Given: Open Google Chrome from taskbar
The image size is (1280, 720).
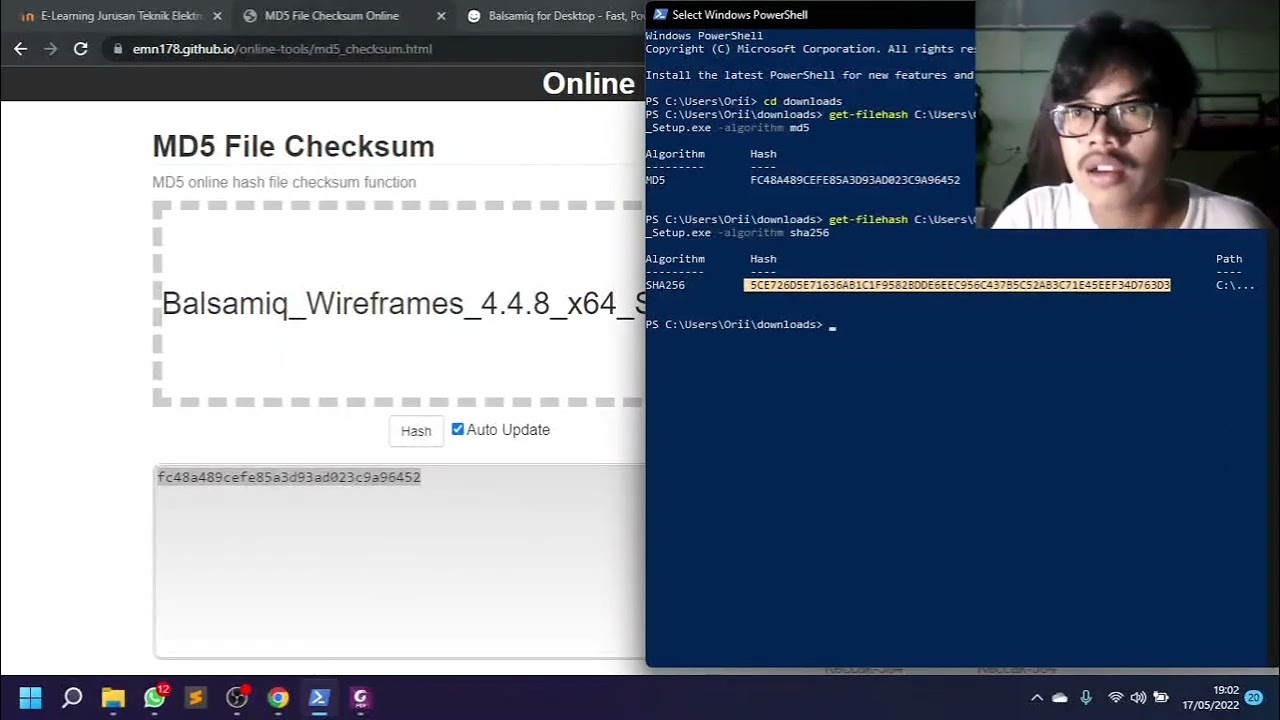Looking at the screenshot, I should (278, 697).
